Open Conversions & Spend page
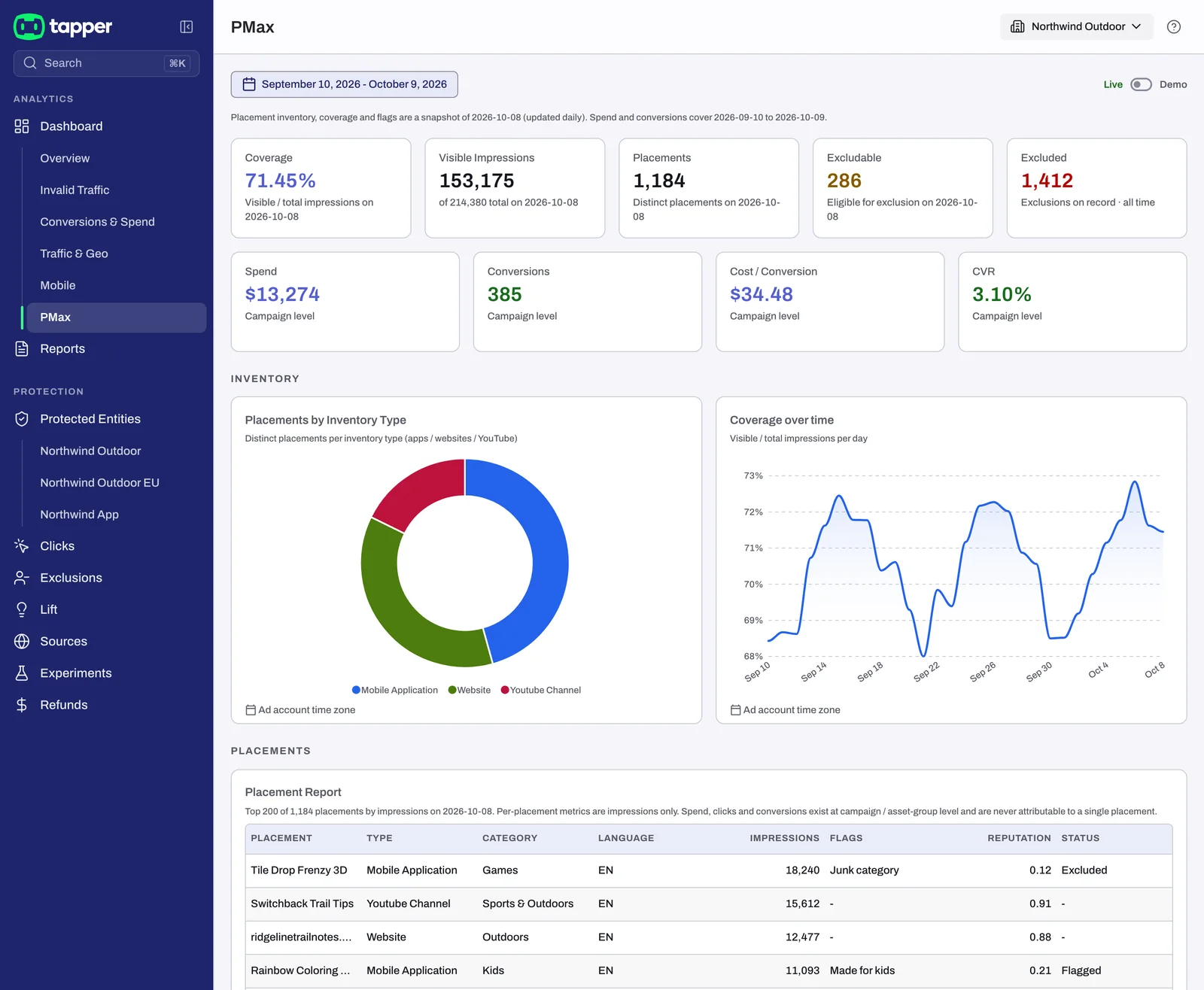Viewport: 1204px width, 990px height. (x=97, y=222)
